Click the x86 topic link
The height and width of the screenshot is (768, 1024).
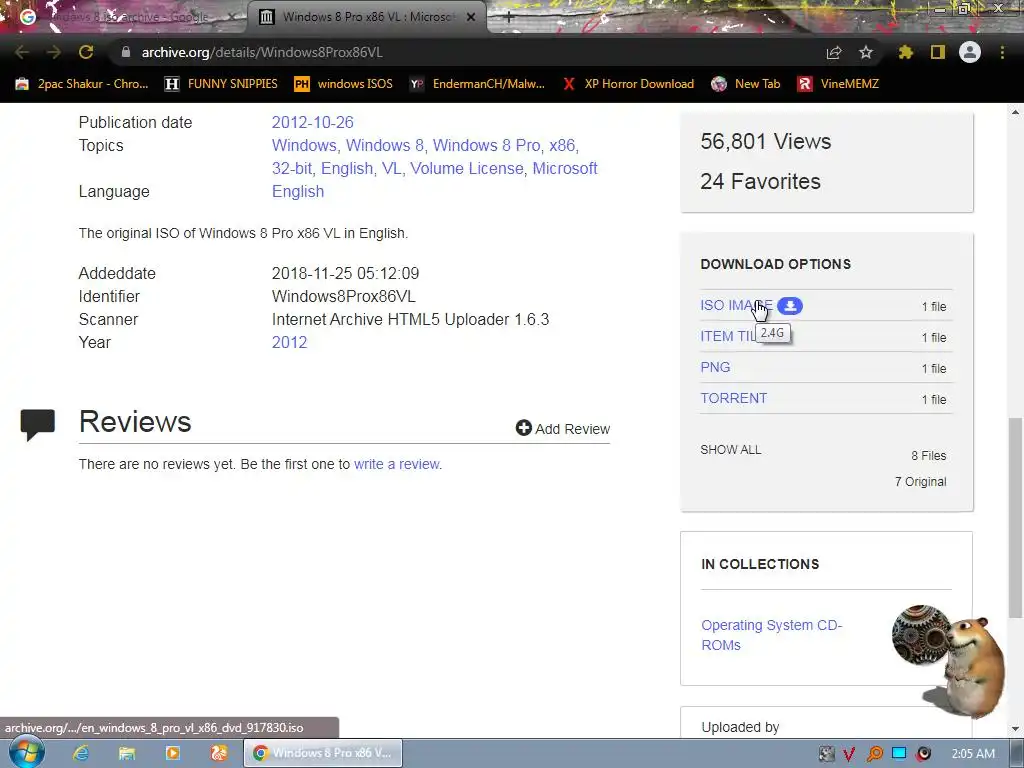(x=562, y=145)
